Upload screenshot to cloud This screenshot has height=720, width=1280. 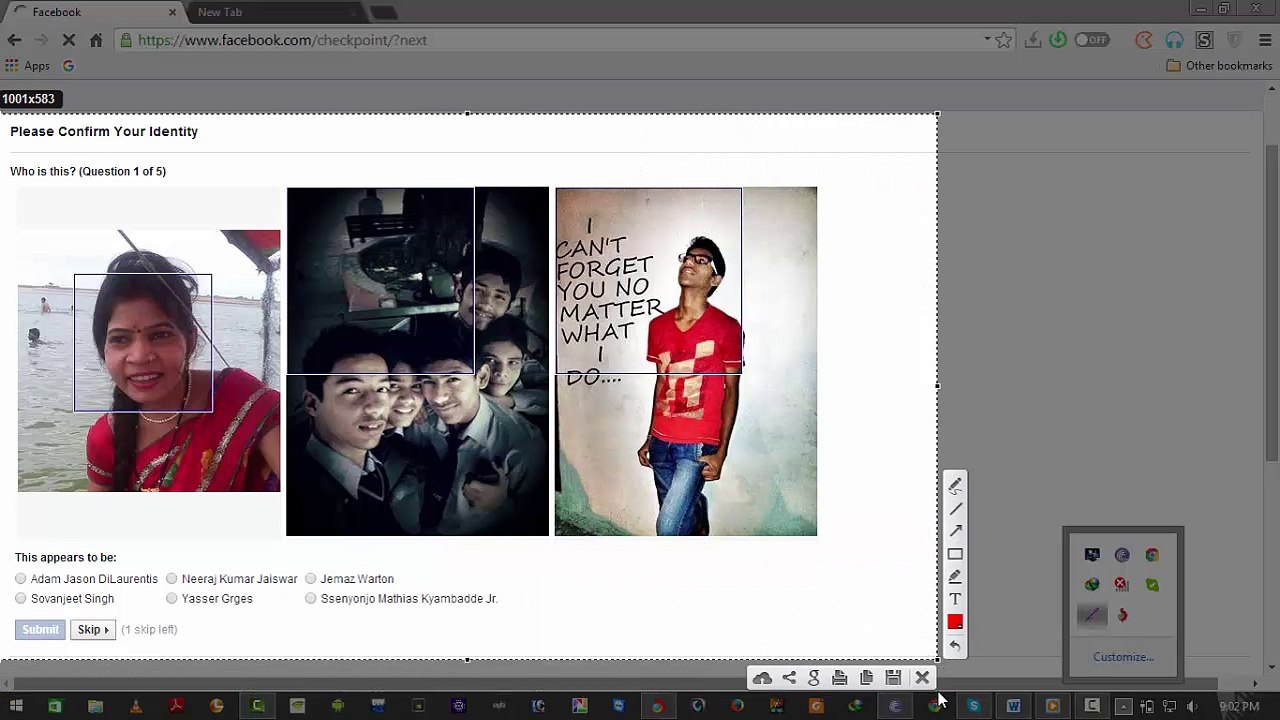[762, 678]
